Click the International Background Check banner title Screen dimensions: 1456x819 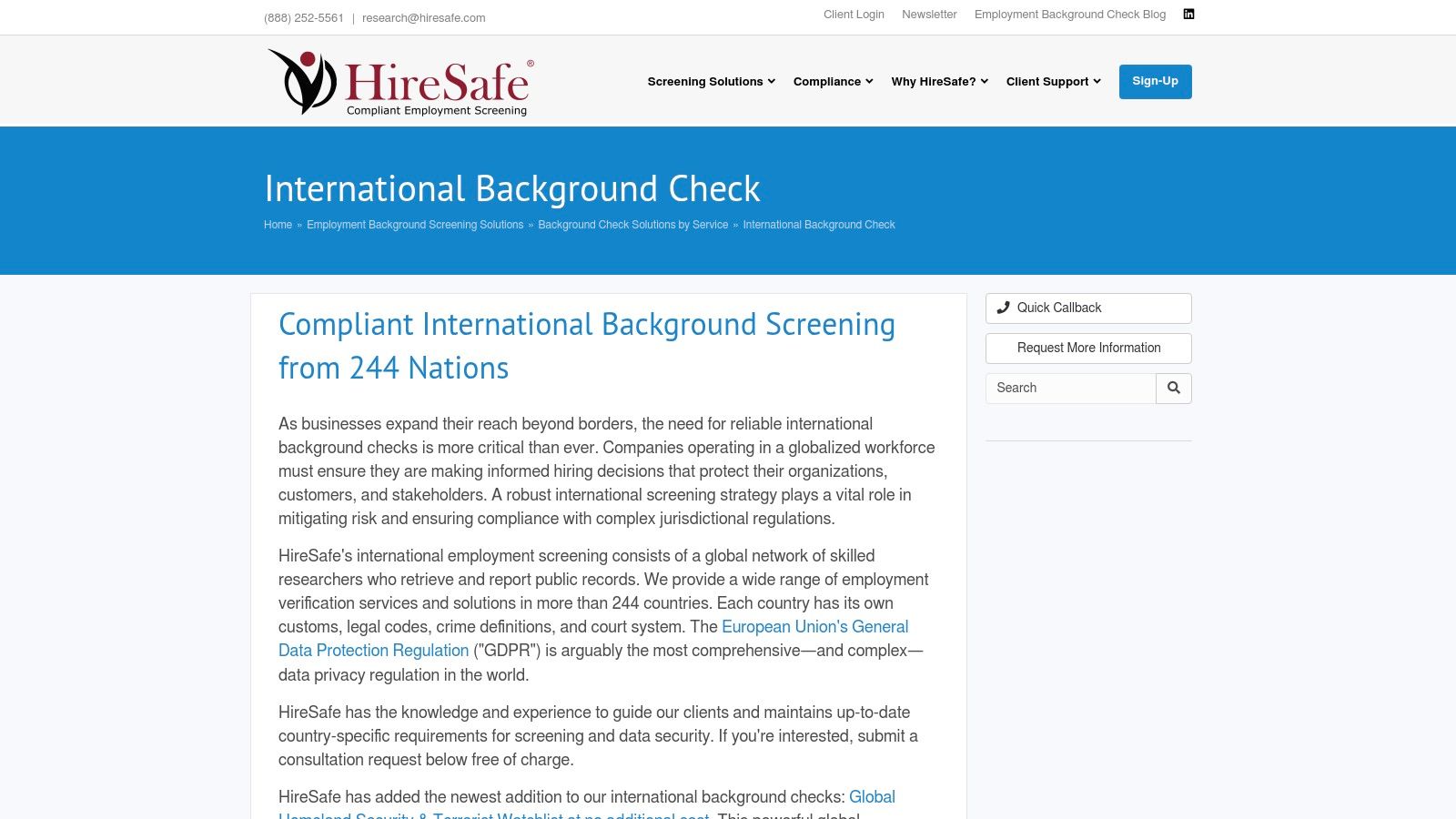click(512, 189)
